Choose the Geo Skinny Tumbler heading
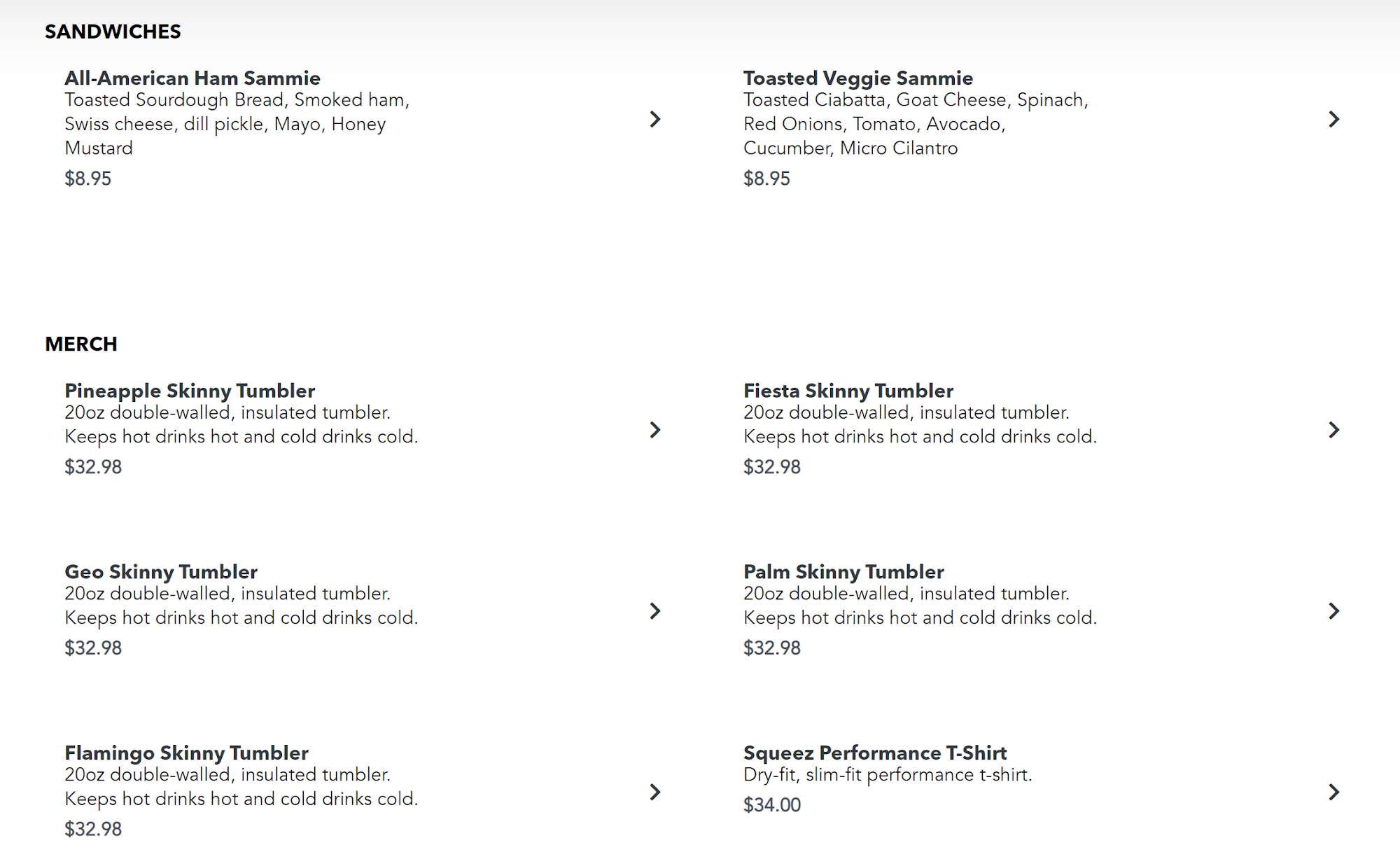Image resolution: width=1400 pixels, height=859 pixels. pos(161,572)
